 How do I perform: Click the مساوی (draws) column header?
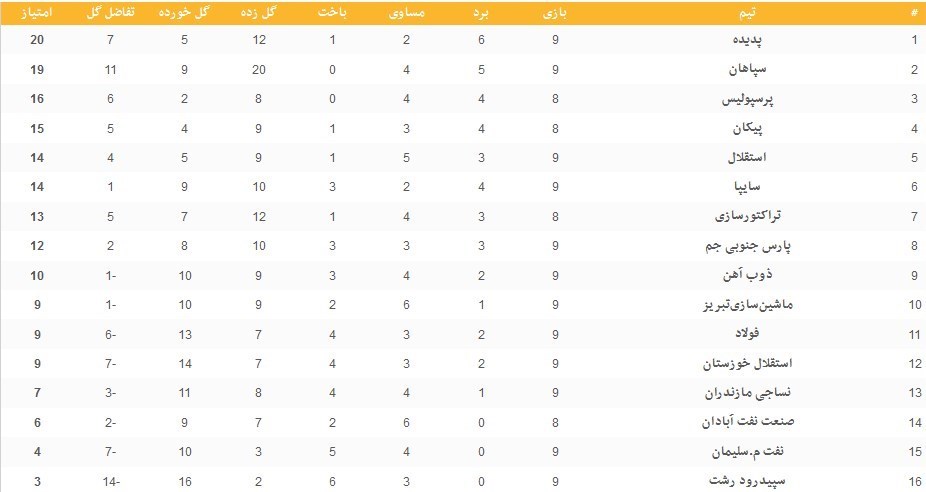tap(406, 12)
